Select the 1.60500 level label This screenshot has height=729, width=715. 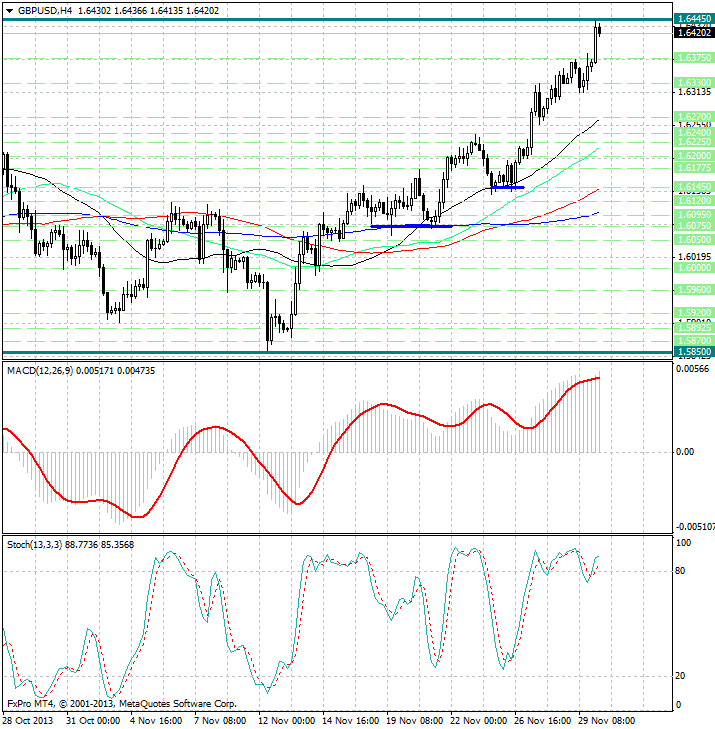[x=694, y=240]
